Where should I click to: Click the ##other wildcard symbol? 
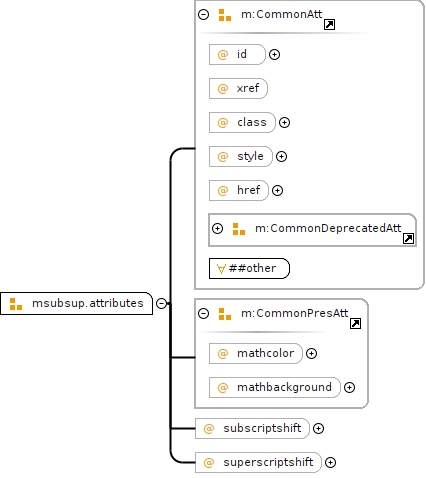tap(221, 268)
